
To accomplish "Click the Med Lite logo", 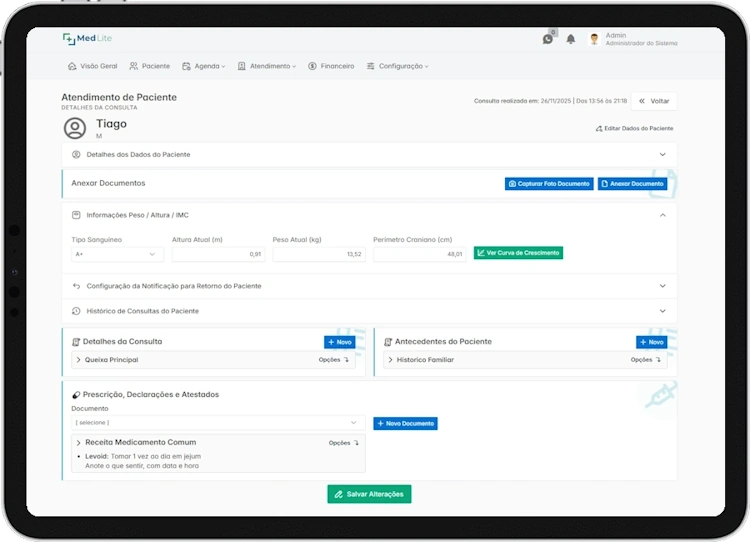I will coord(87,39).
